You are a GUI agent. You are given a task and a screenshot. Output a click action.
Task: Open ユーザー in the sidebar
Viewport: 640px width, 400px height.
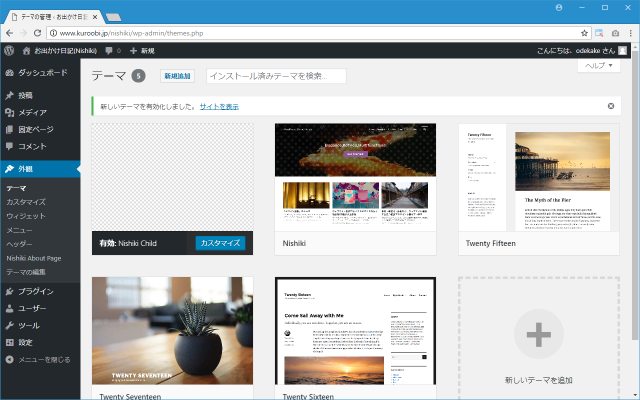click(40, 309)
